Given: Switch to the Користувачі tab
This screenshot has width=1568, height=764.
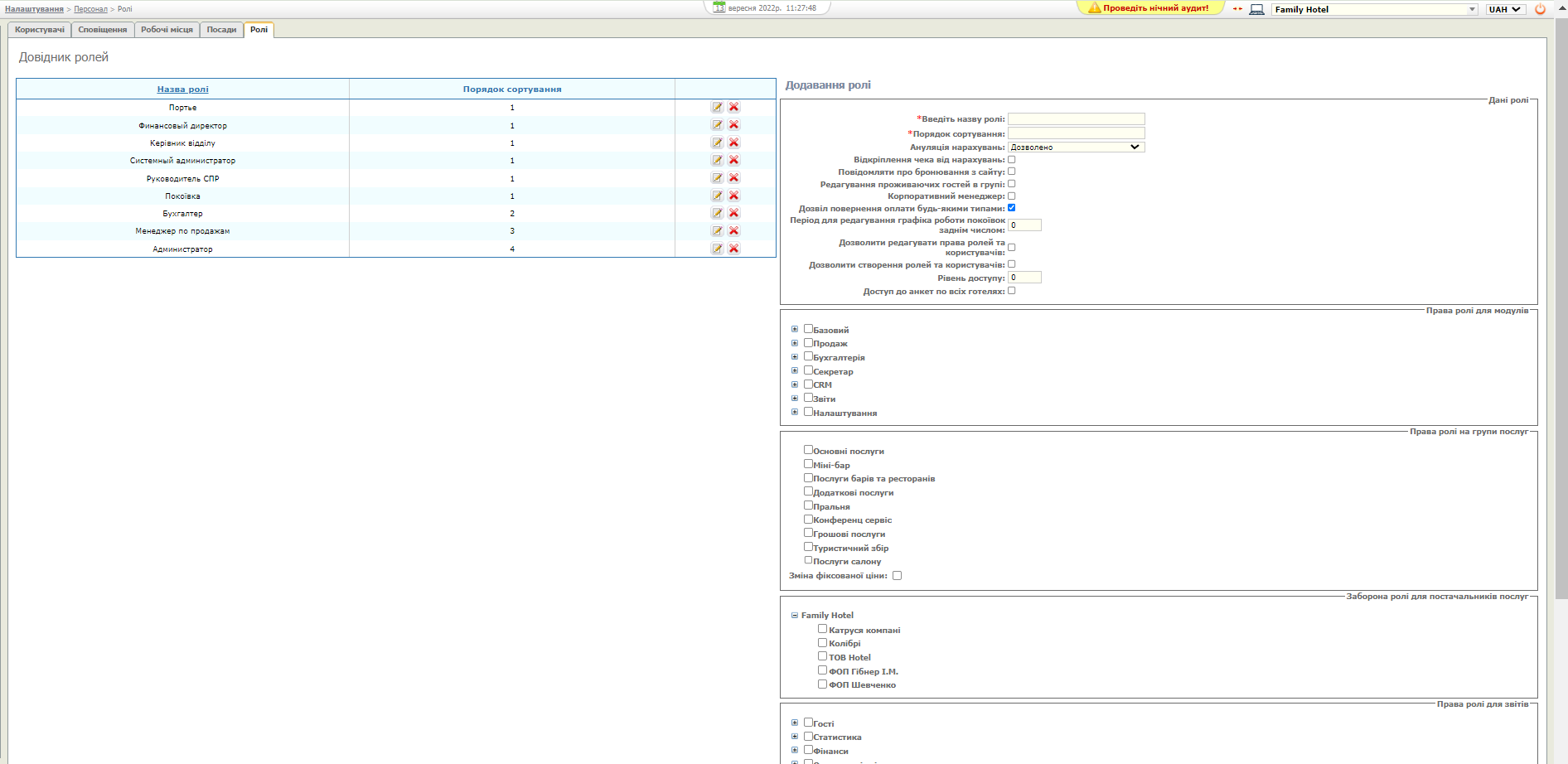Looking at the screenshot, I should tap(39, 30).
